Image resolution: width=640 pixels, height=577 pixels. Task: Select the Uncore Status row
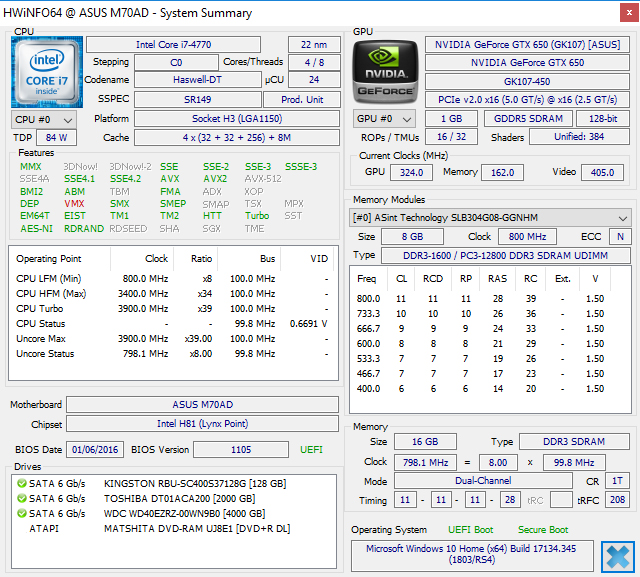point(173,354)
